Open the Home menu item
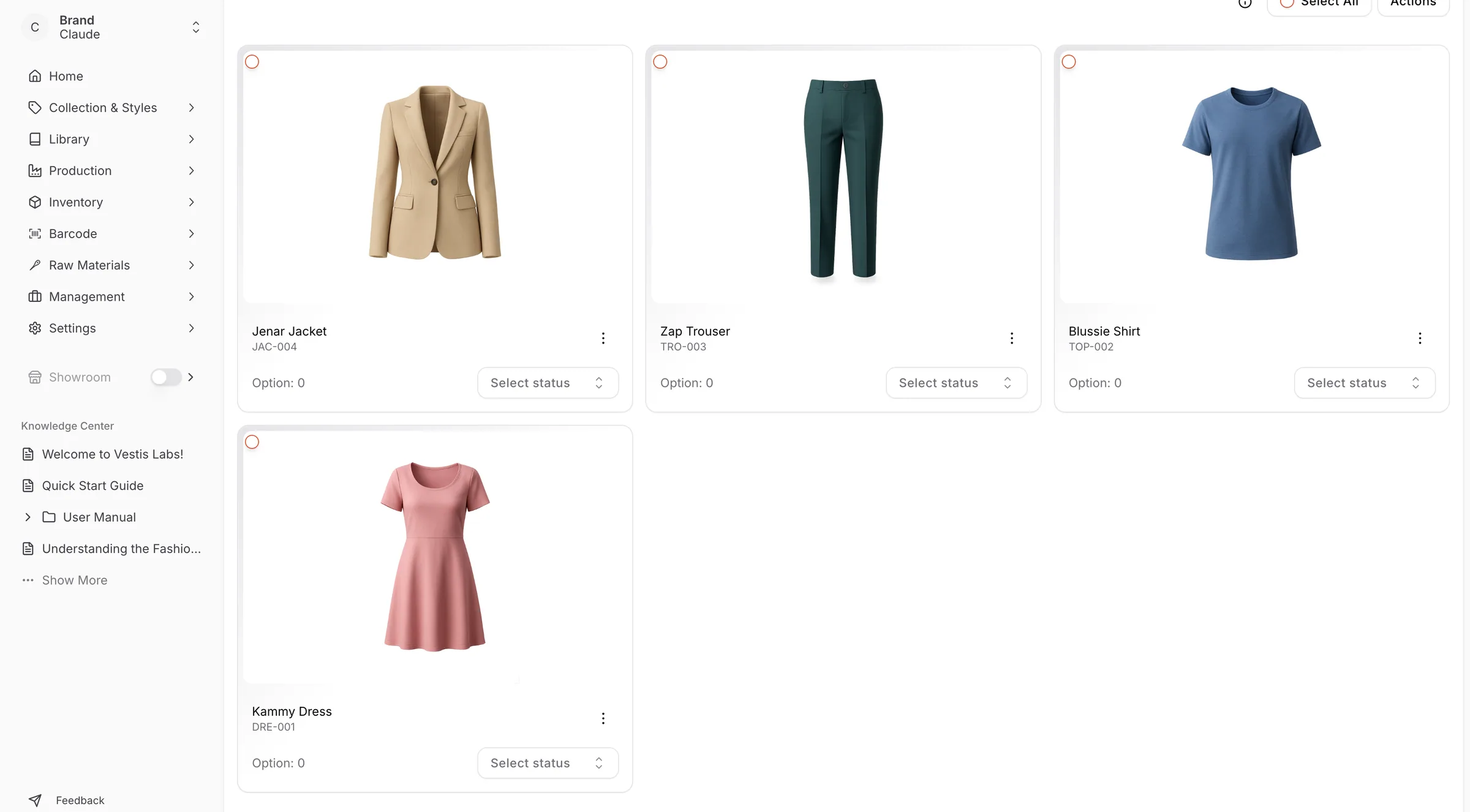The width and height of the screenshot is (1470, 812). click(x=111, y=76)
